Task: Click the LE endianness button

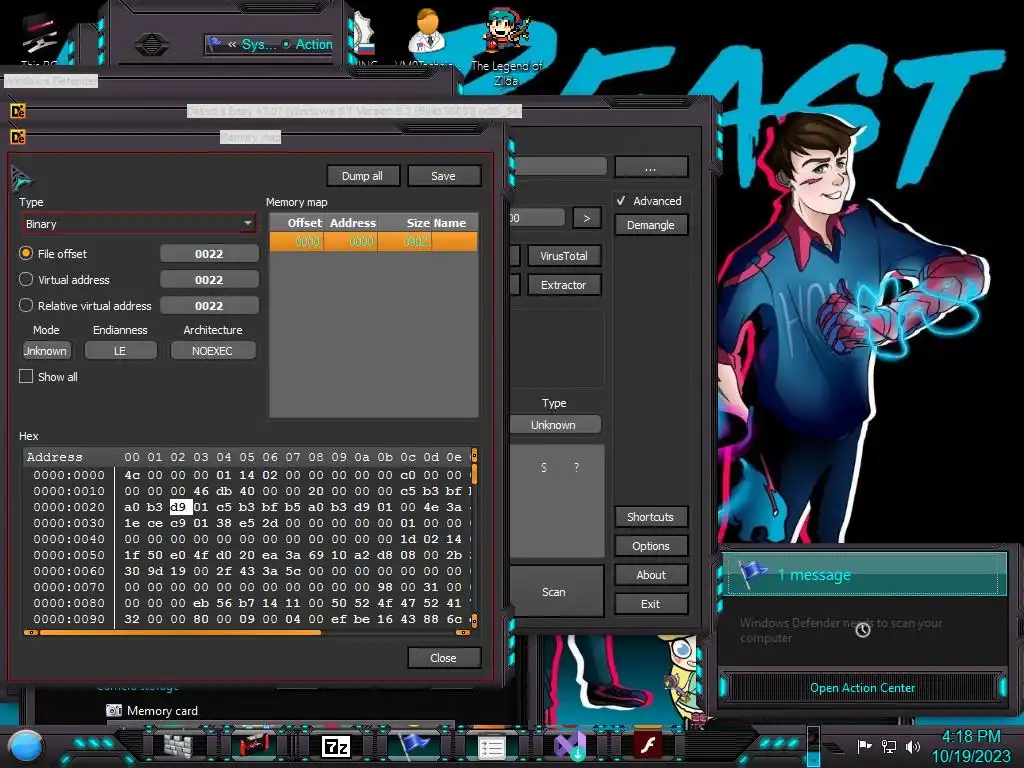Action: [x=120, y=351]
